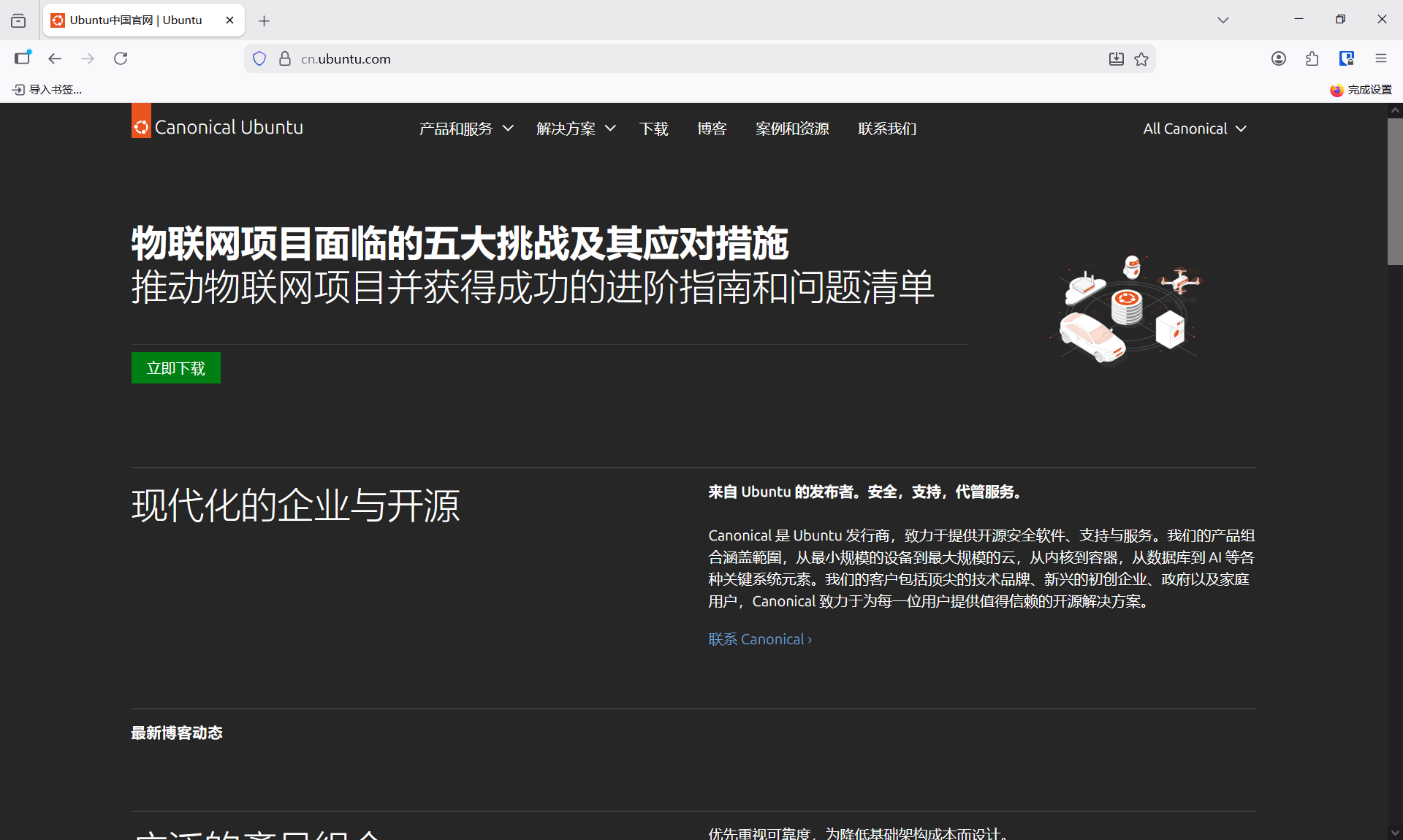This screenshot has width=1403, height=840.
Task: Click the 现代化的企业与开源 heading
Action: pyautogui.click(x=296, y=505)
